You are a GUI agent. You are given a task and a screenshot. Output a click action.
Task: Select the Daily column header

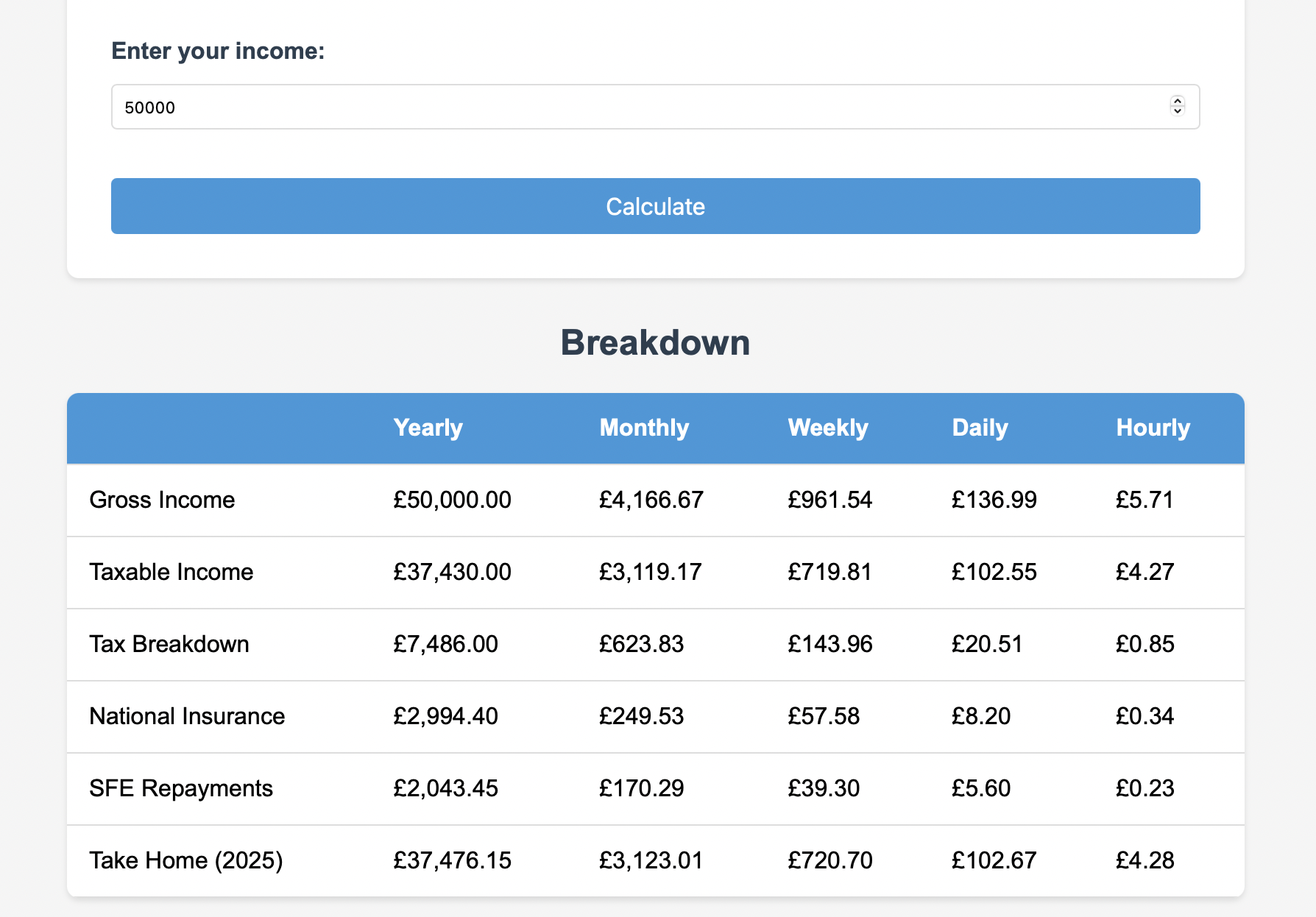pyautogui.click(x=980, y=428)
